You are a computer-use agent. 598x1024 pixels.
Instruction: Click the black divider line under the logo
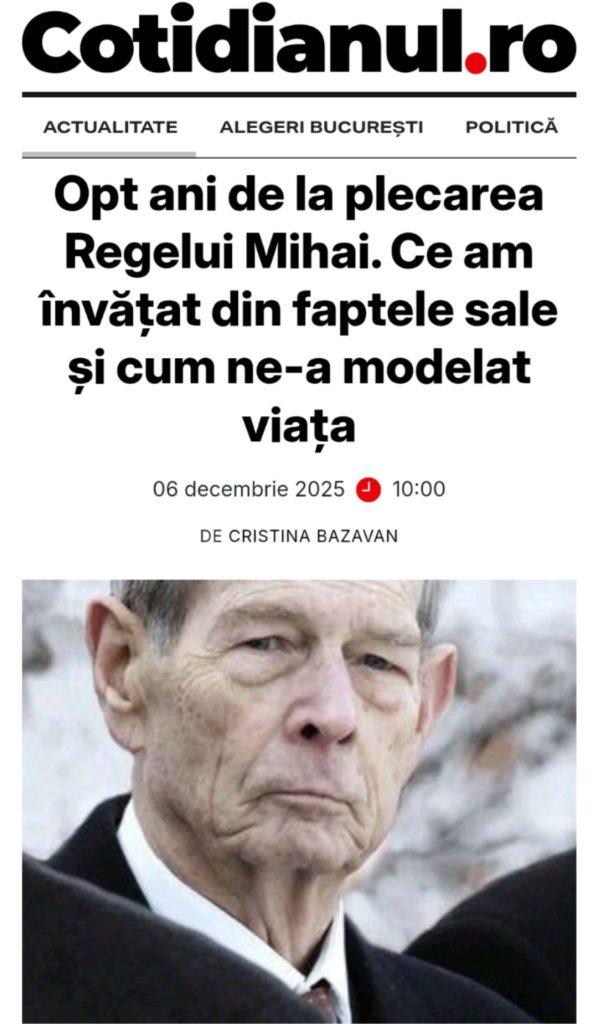(299, 95)
